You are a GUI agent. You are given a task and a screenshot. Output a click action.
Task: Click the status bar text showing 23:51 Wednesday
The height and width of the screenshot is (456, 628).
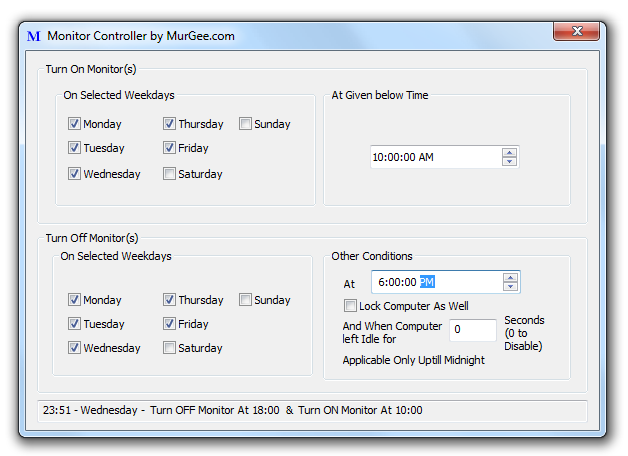(x=232, y=410)
